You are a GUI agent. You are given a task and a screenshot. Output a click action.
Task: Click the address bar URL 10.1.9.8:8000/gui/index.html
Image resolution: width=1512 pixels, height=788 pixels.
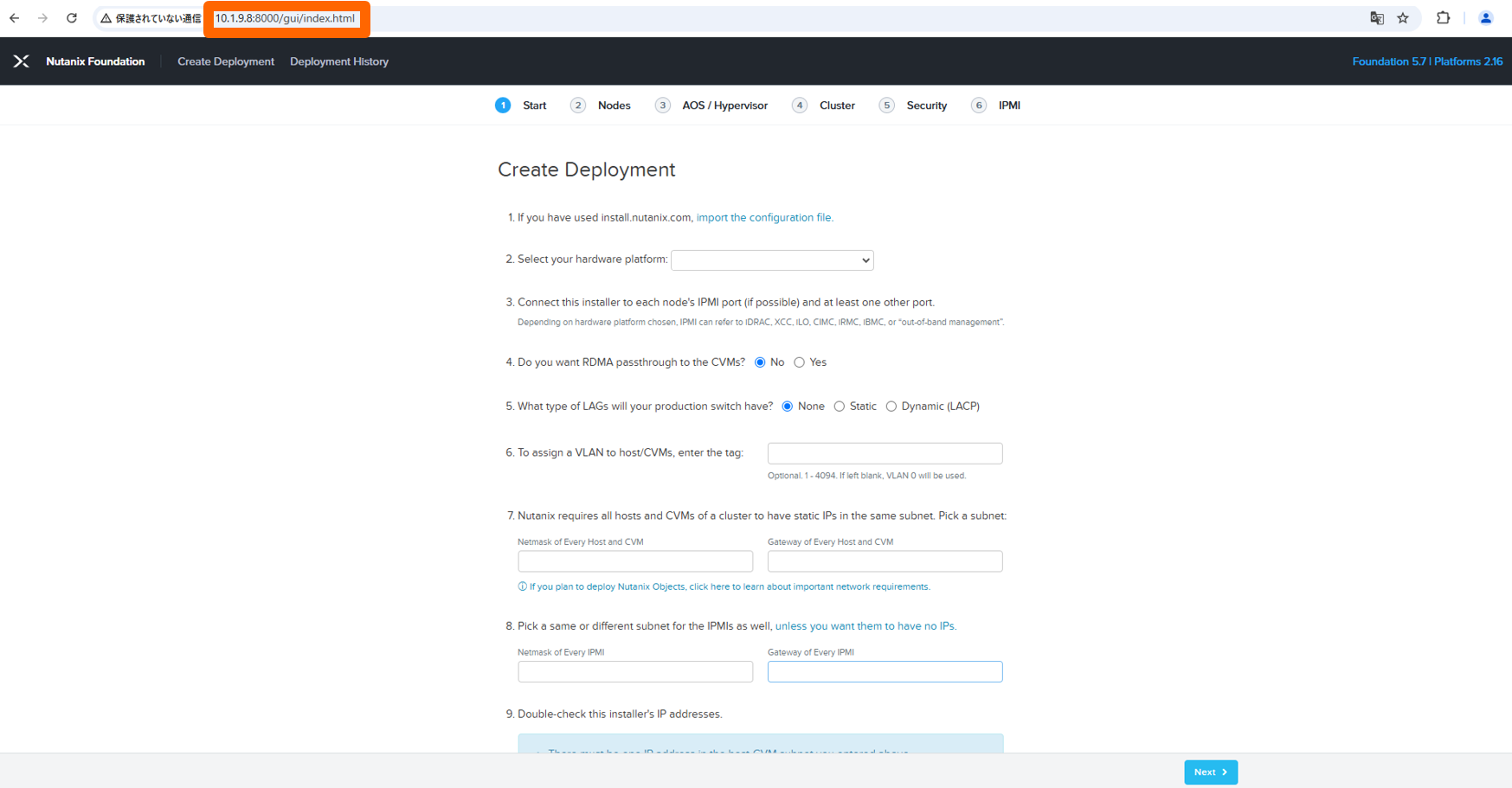click(x=285, y=18)
